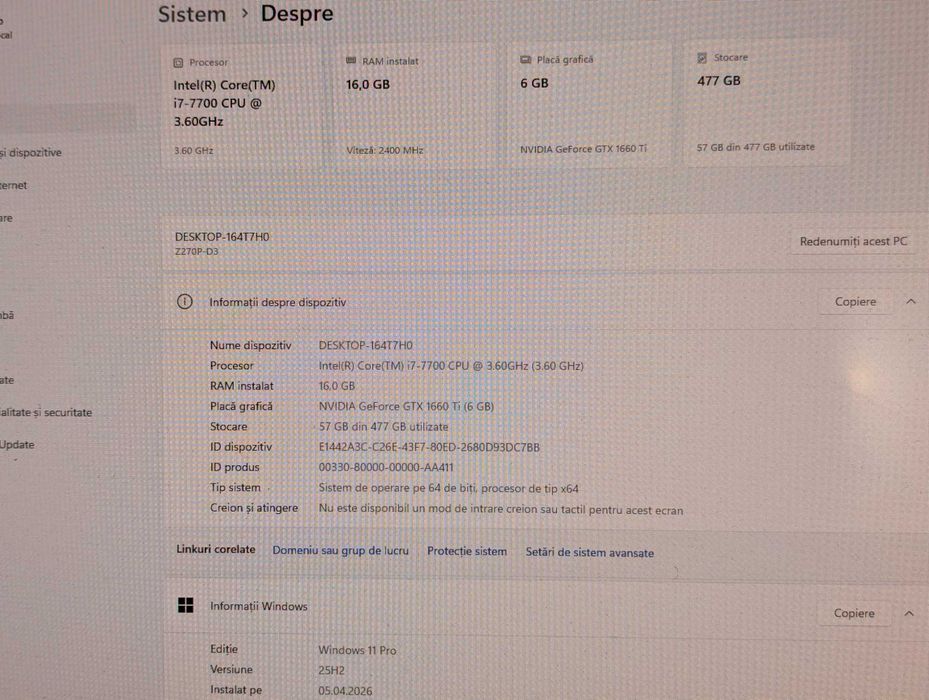The height and width of the screenshot is (700, 929).
Task: Open the Update item in the sidebar
Action: click(x=17, y=445)
